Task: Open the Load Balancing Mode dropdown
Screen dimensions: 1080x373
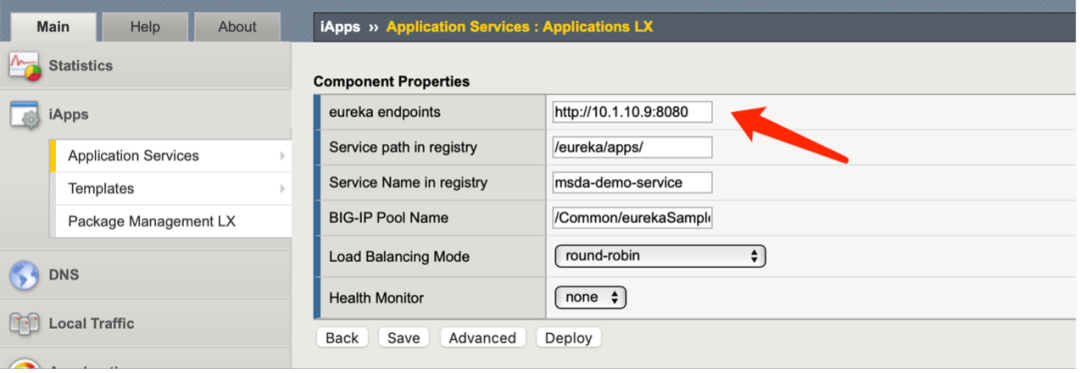Action: (660, 256)
